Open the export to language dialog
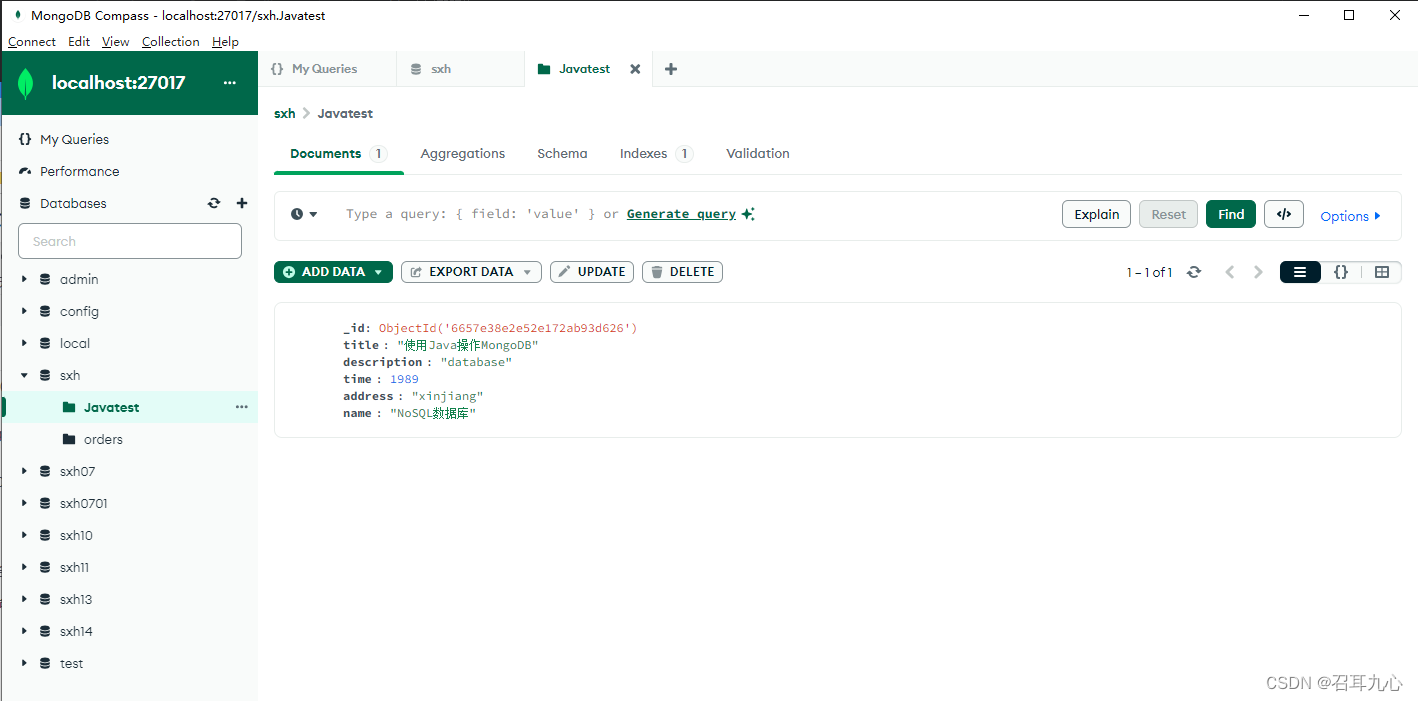 pyautogui.click(x=1283, y=213)
